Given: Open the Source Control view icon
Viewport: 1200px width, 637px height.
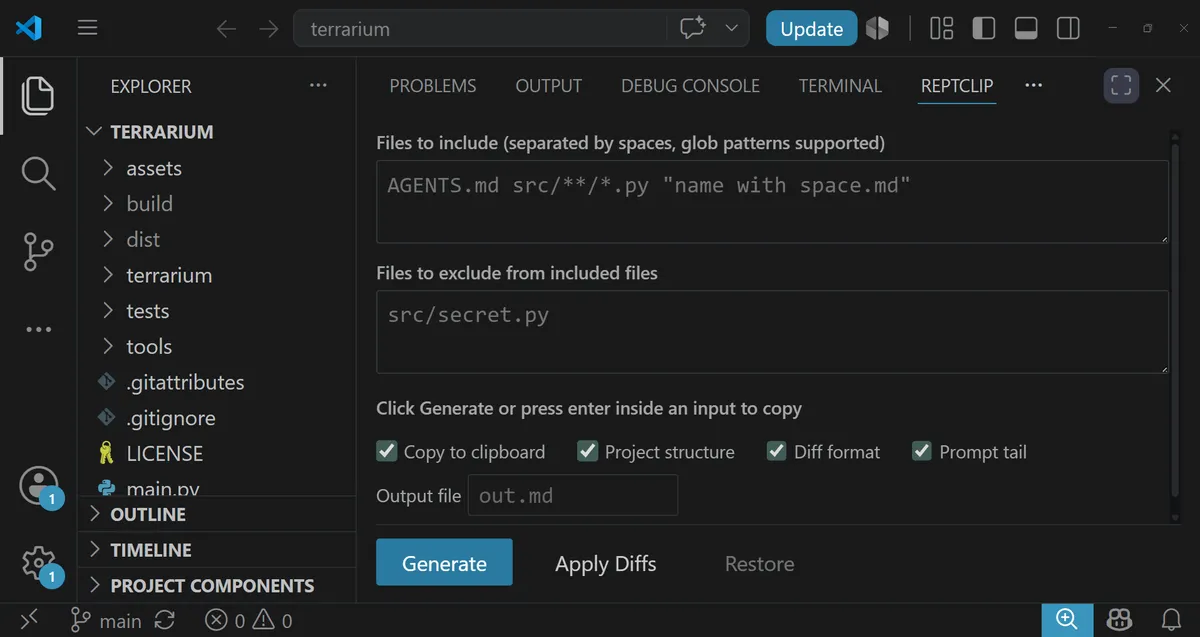Looking at the screenshot, I should (38, 251).
